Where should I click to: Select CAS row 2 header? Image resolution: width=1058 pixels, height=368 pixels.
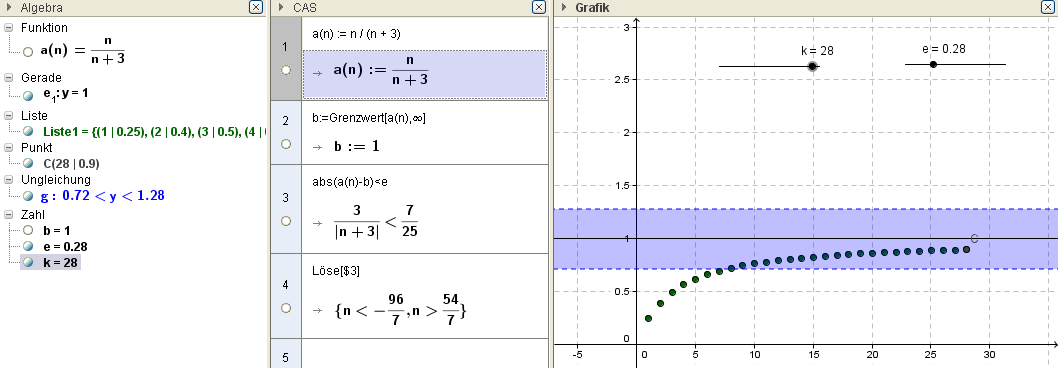[x=285, y=132]
